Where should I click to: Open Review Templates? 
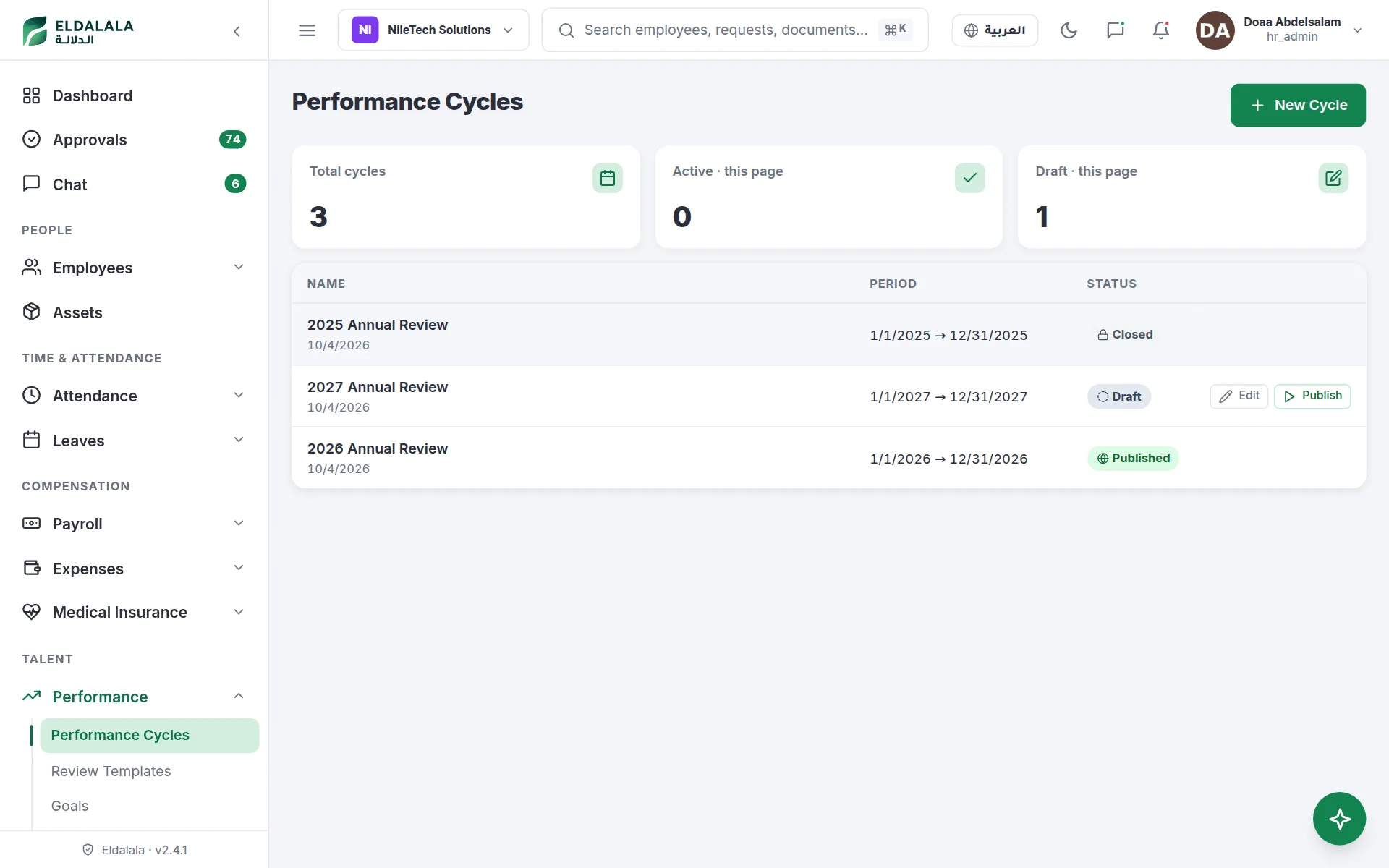coord(149,771)
